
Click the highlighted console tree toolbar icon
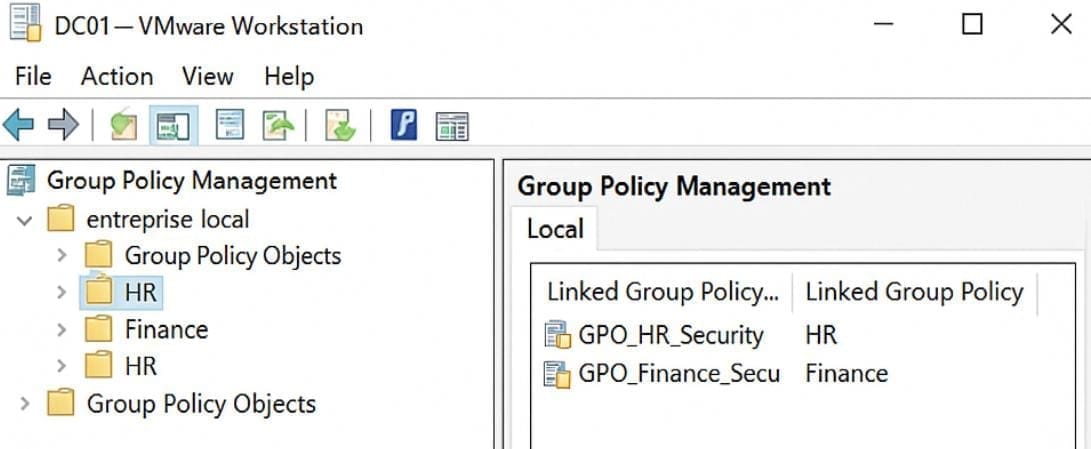point(174,126)
